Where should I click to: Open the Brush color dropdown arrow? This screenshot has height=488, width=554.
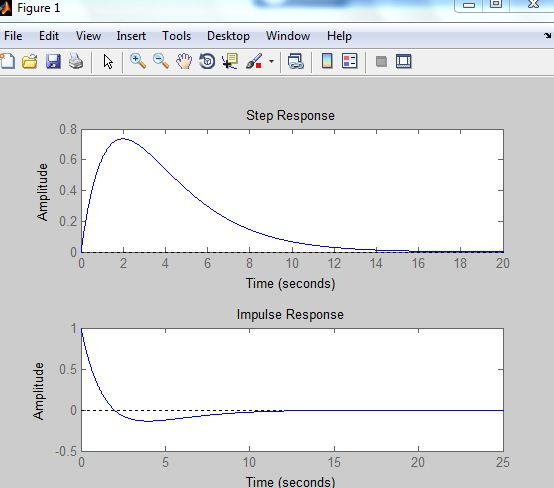pyautogui.click(x=271, y=61)
